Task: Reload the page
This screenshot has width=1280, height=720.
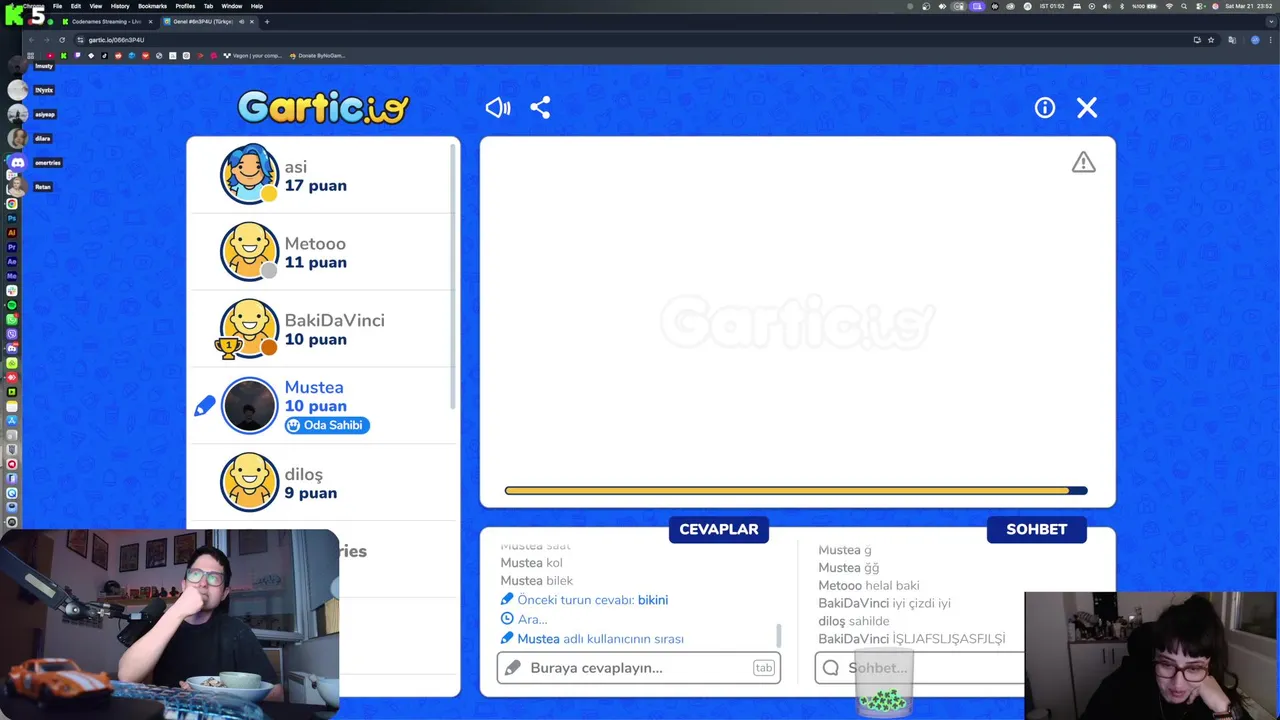Action: tap(62, 40)
